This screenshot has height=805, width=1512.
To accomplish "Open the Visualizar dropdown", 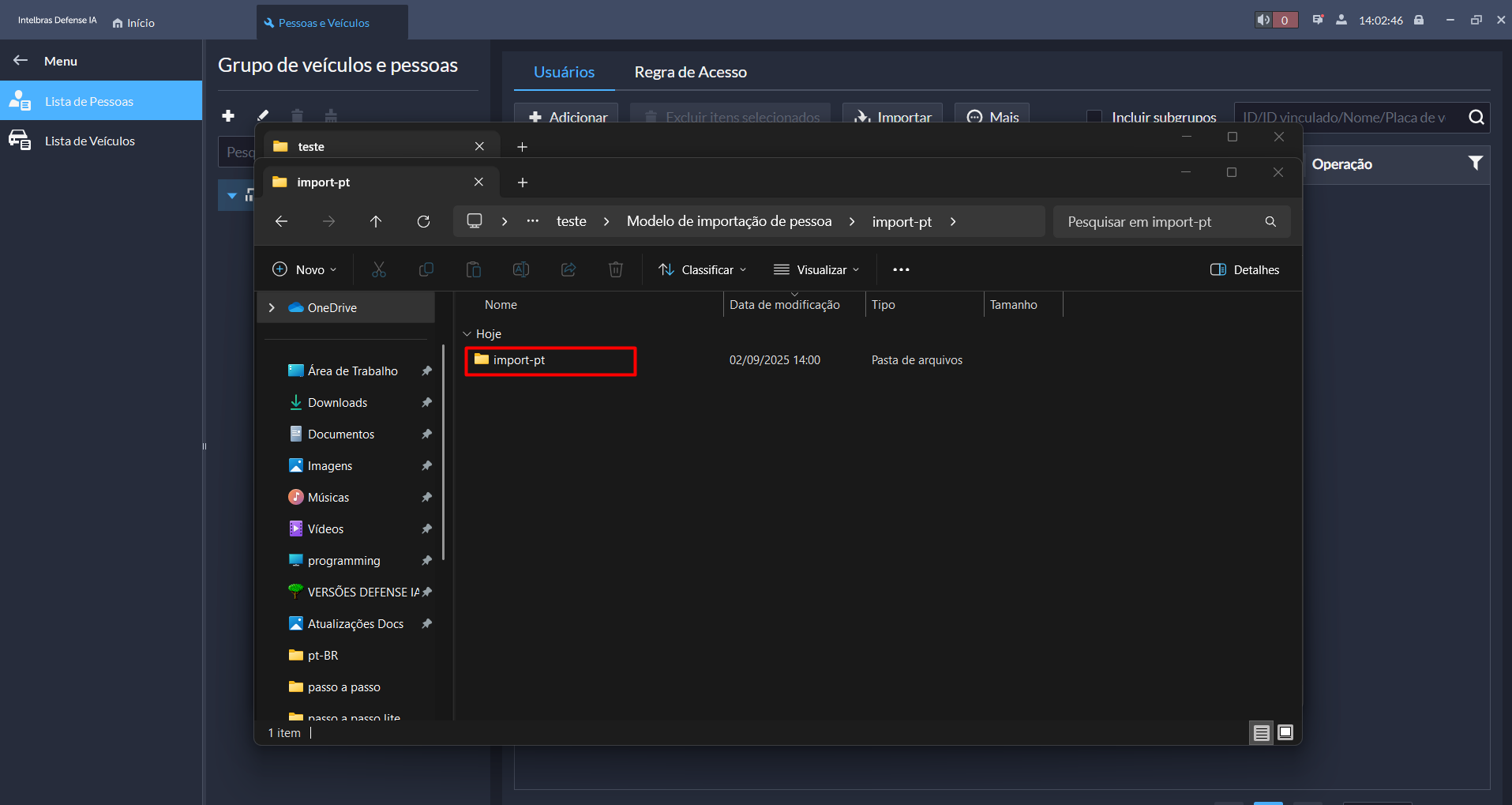I will pos(816,270).
